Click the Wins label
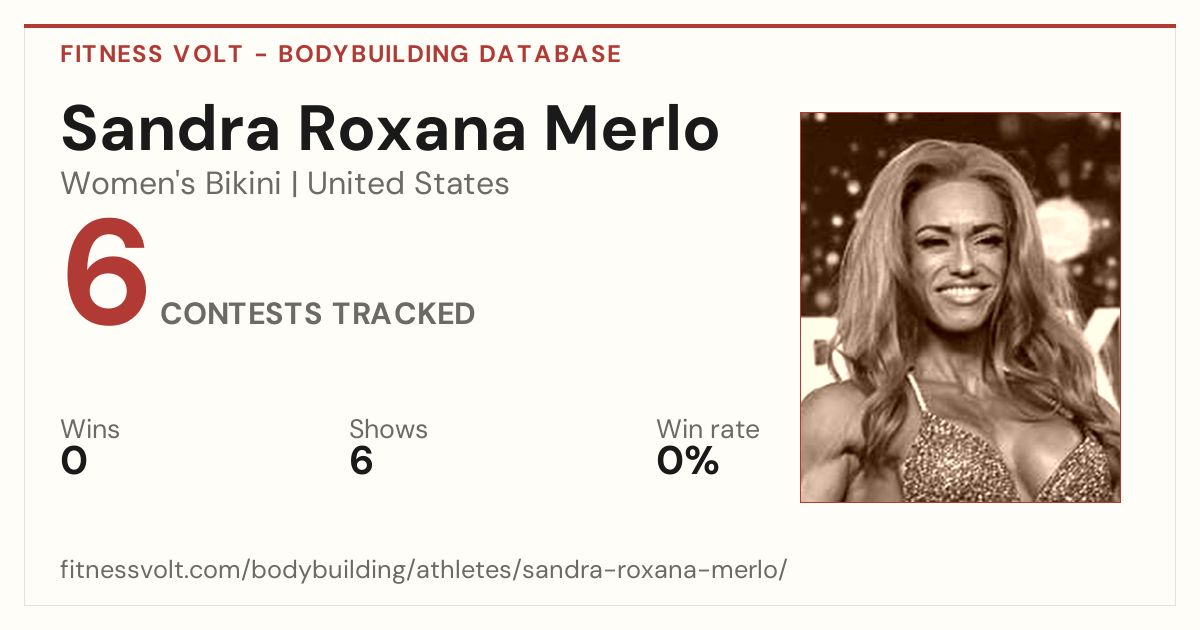1200x630 pixels. coord(90,429)
